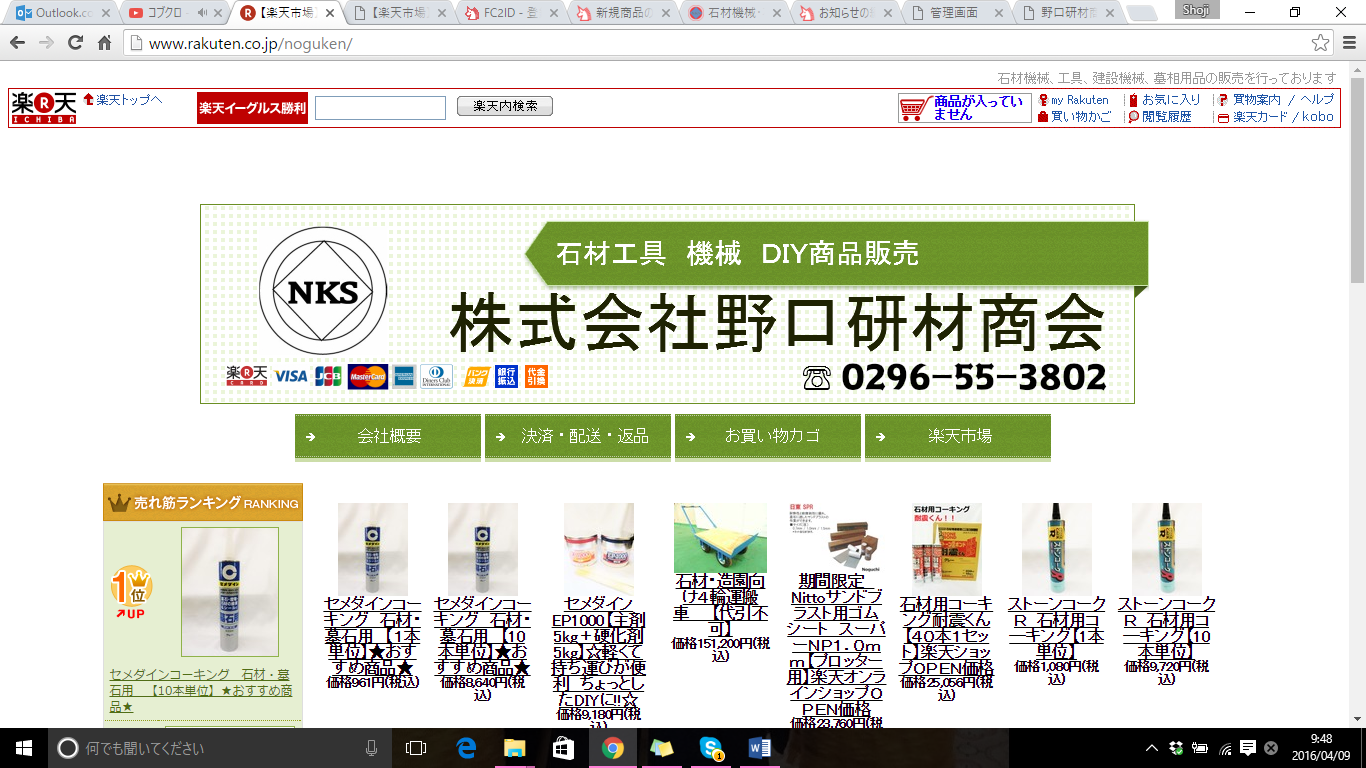Screen dimensions: 1366x768
Task: Switch to the FC2ID tab
Action: click(513, 13)
